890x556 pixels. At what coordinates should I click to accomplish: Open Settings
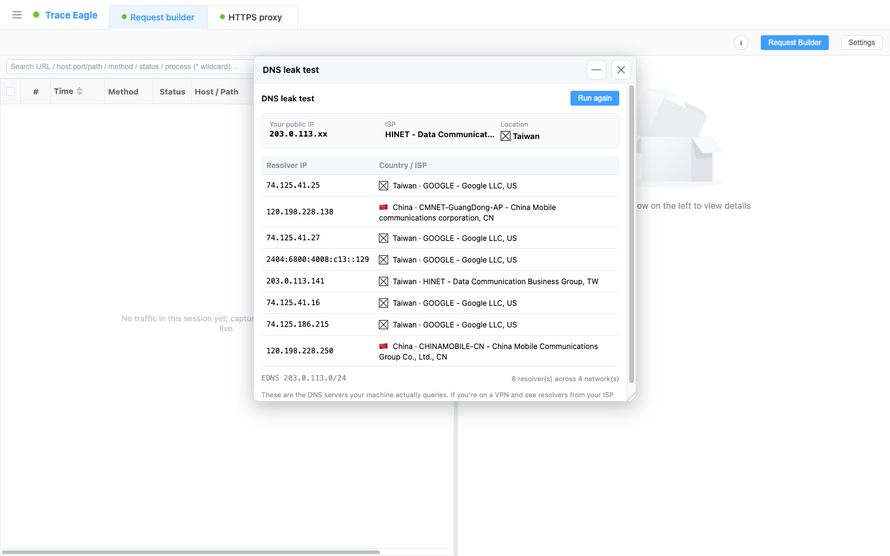coord(861,43)
